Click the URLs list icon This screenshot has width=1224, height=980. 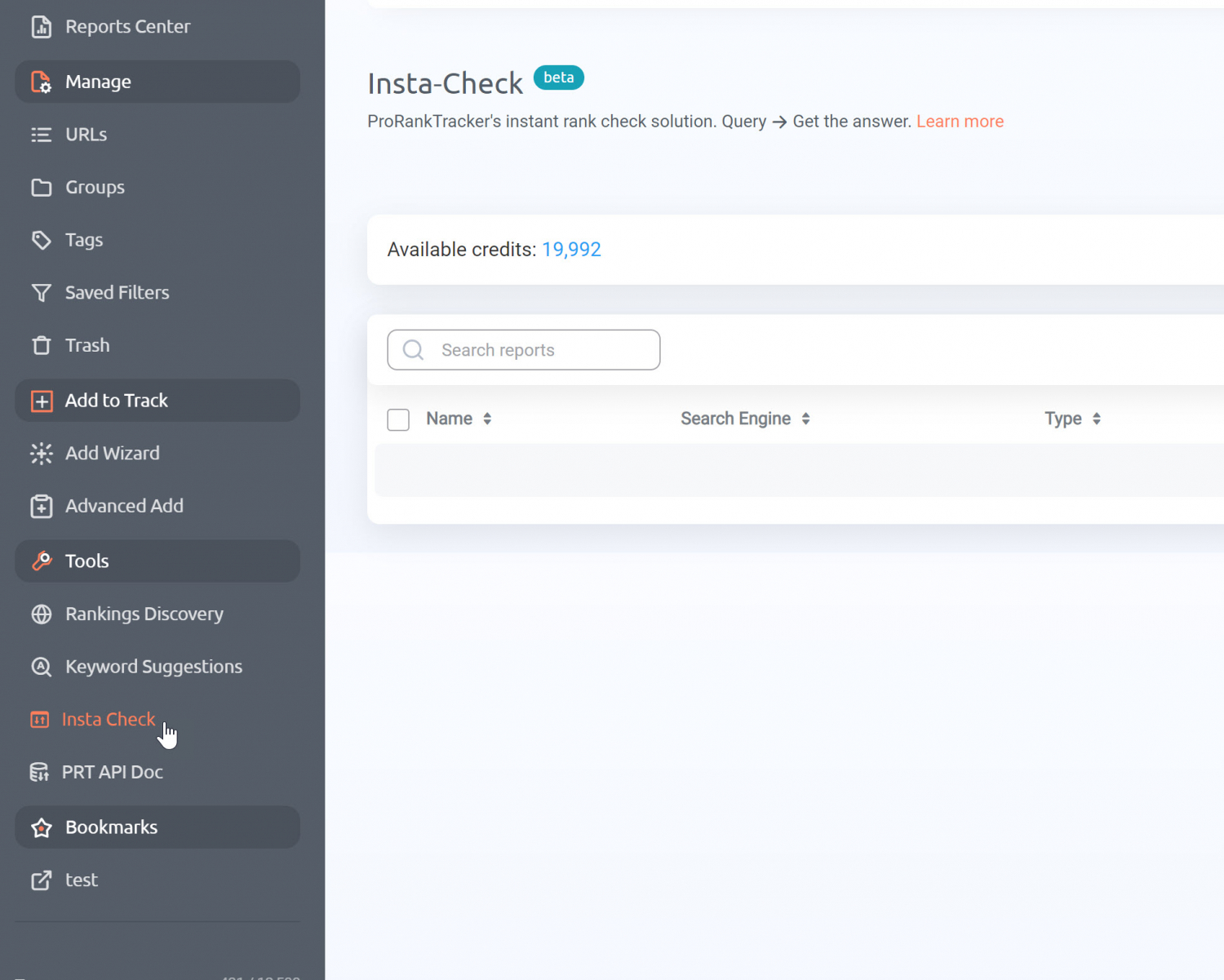[x=41, y=135]
